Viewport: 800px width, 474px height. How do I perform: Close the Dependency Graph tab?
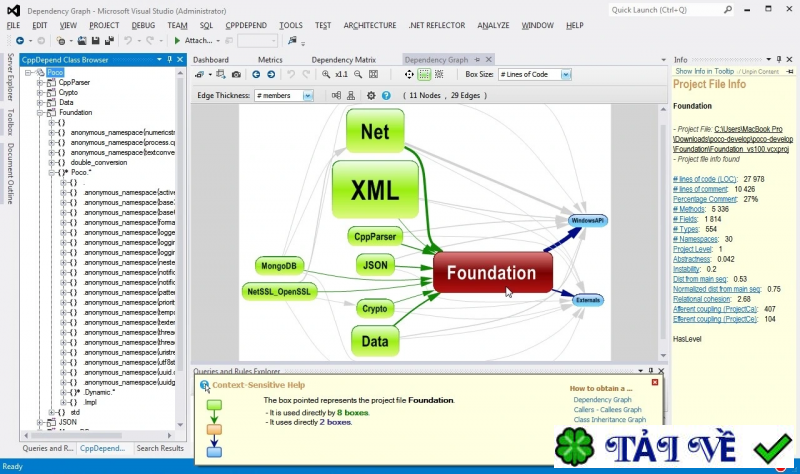pyautogui.click(x=488, y=60)
